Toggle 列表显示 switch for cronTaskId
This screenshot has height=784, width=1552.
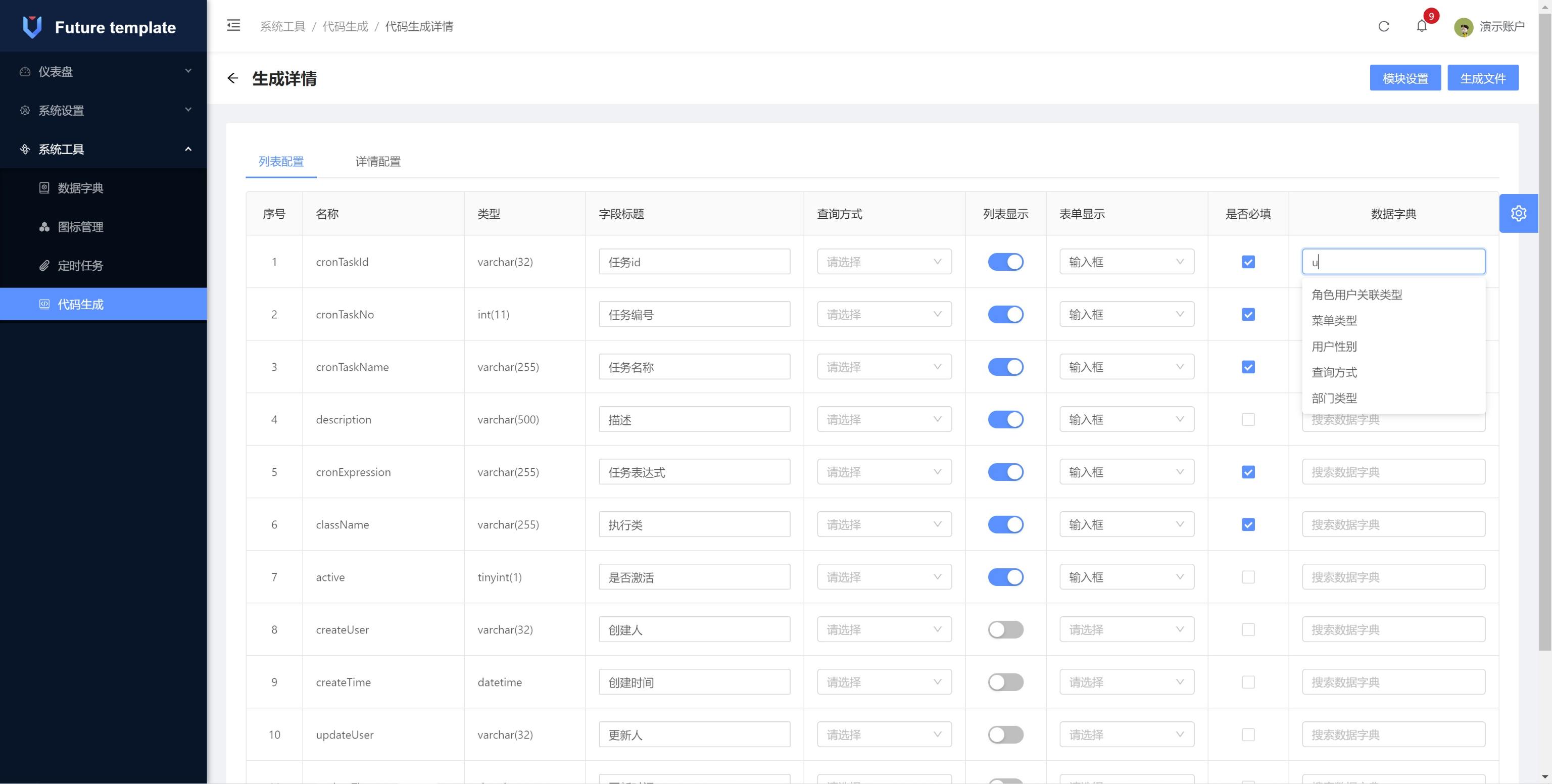pos(1005,262)
